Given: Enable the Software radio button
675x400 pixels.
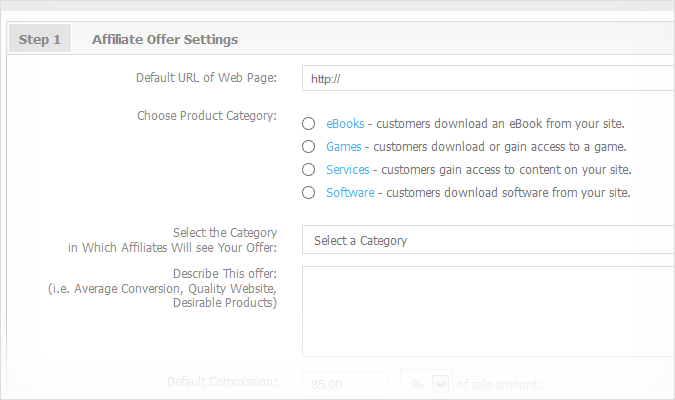Looking at the screenshot, I should tap(308, 193).
